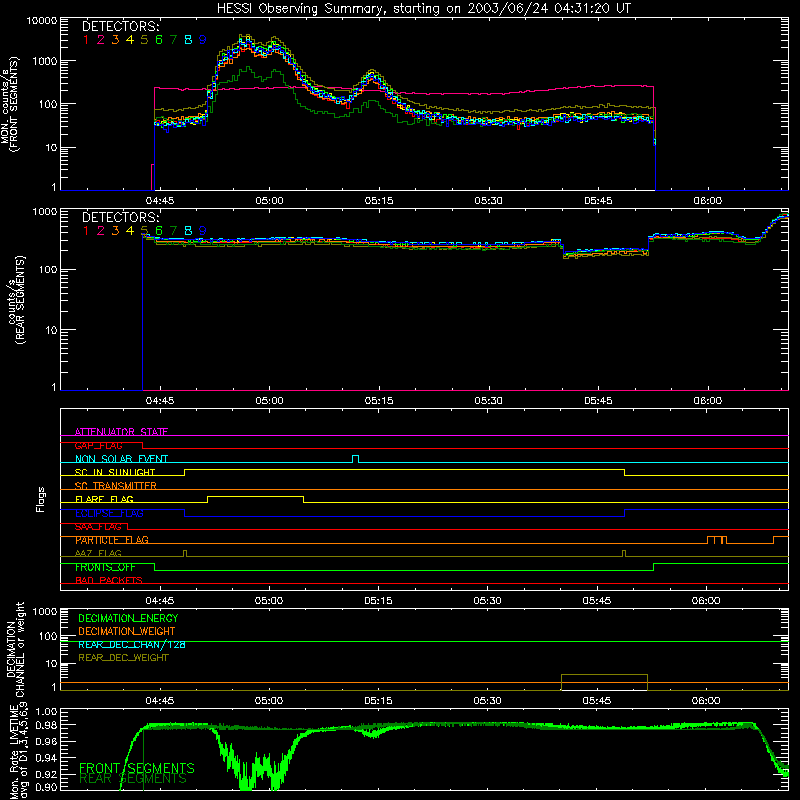800x800 pixels.
Task: Click the raised FLARE_FLAG segment before 05:00
Action: pos(255,496)
